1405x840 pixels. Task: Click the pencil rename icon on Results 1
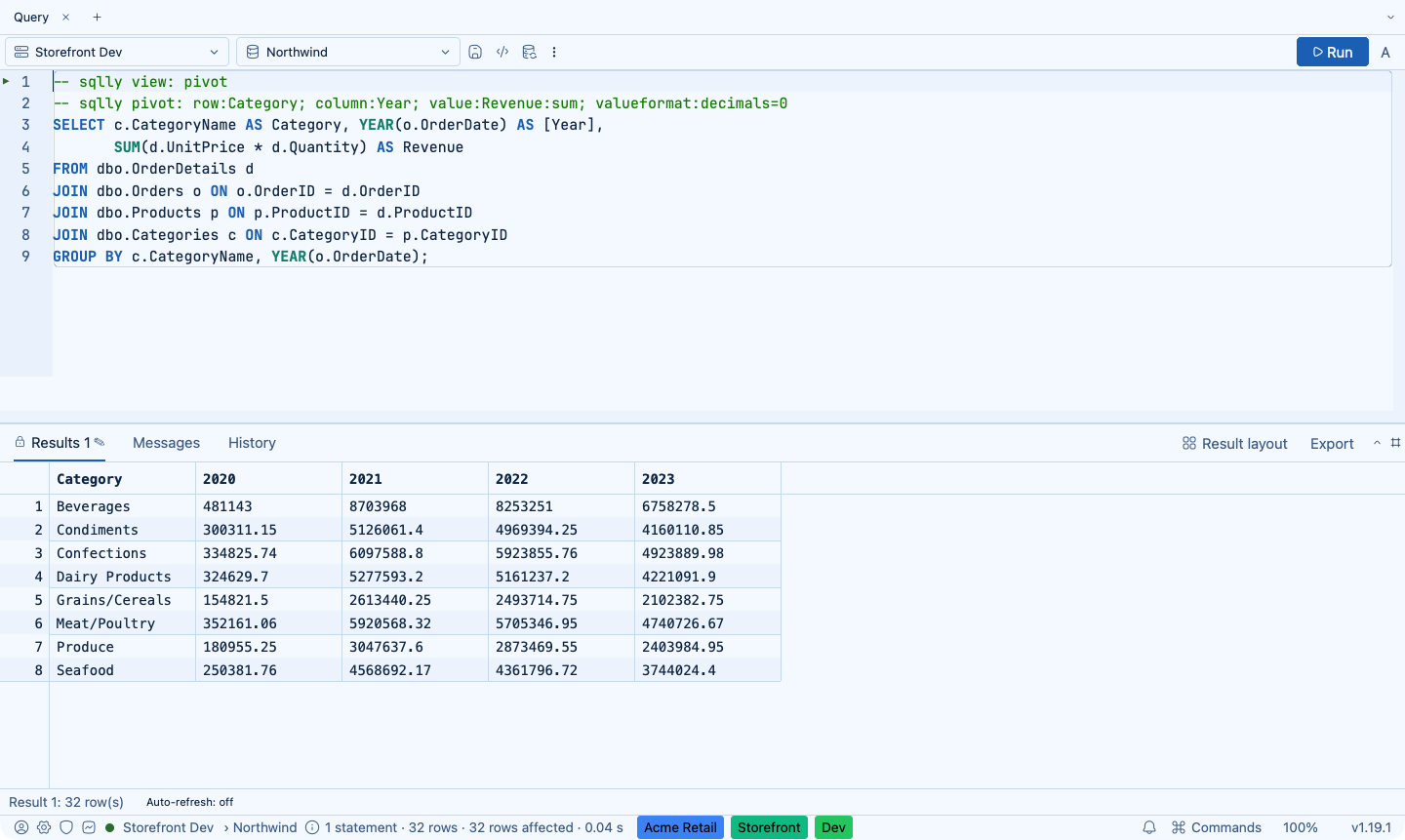tap(99, 442)
